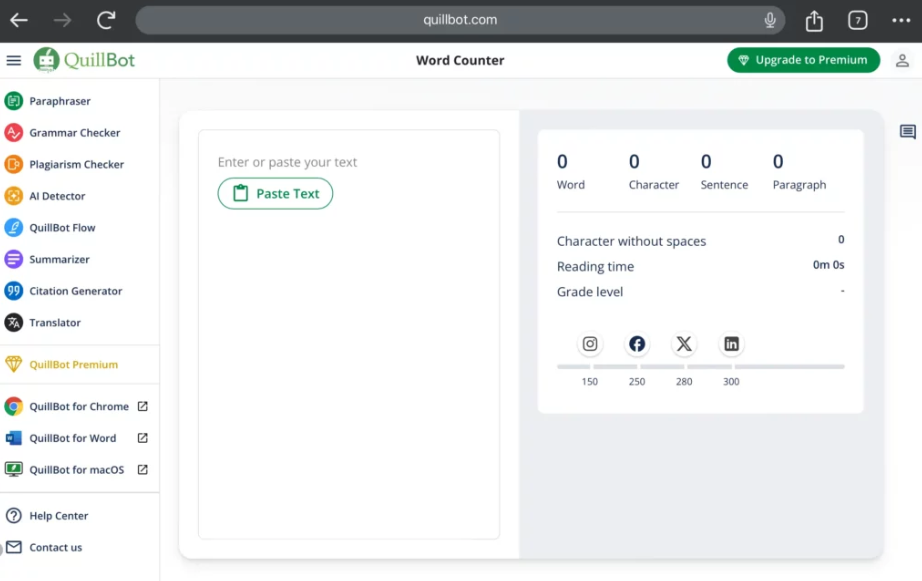The image size is (922, 581).
Task: Click Character without spaces row
Action: 700,241
